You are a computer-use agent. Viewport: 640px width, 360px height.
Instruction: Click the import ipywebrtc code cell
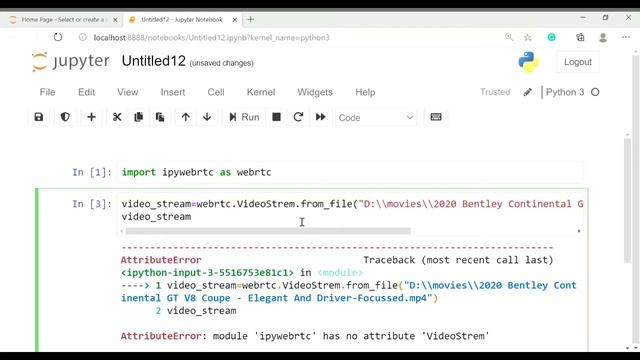351,172
